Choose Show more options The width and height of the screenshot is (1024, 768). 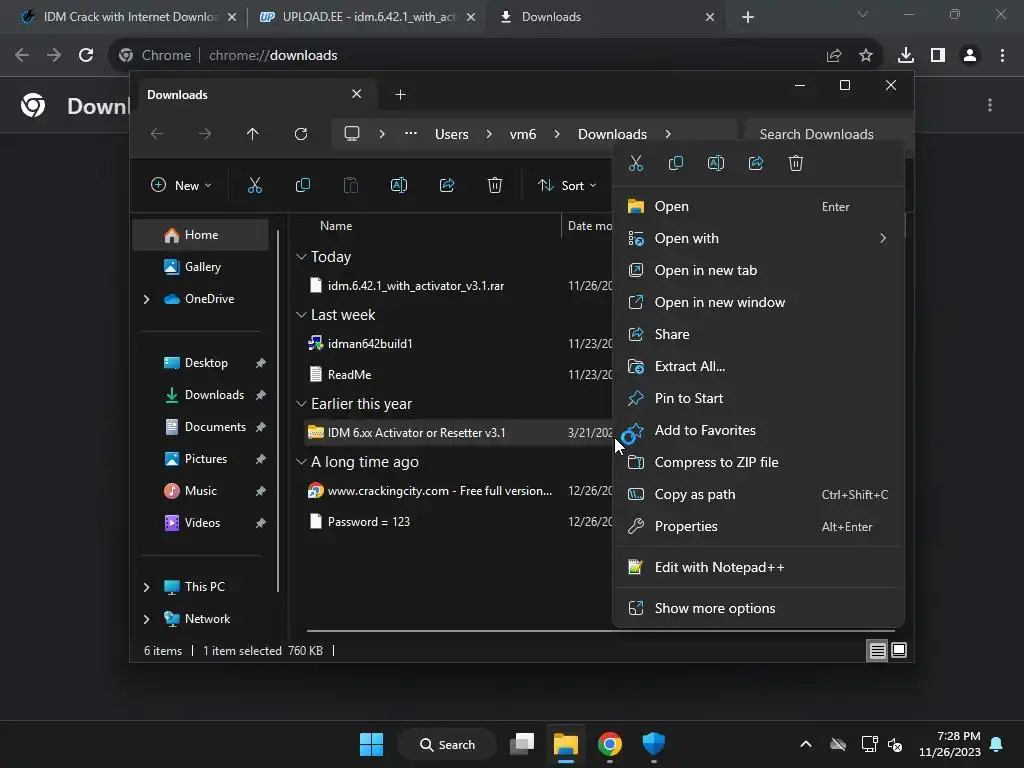click(758, 608)
